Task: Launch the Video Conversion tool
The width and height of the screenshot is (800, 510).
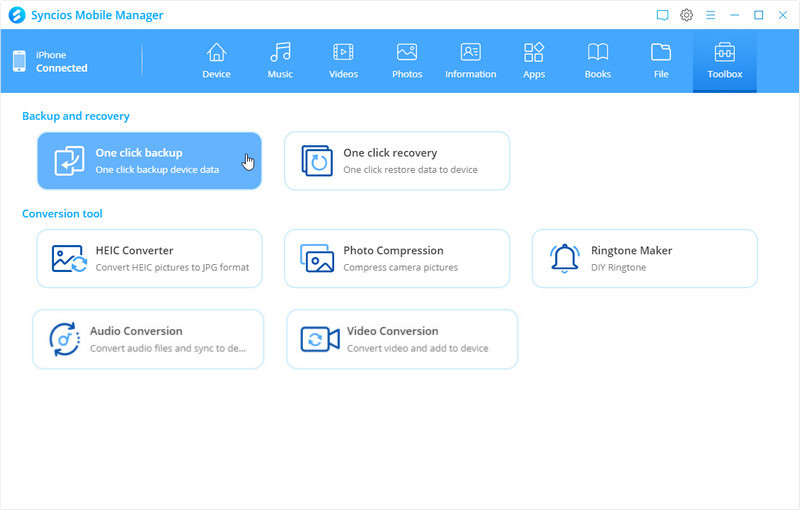Action: click(x=402, y=339)
